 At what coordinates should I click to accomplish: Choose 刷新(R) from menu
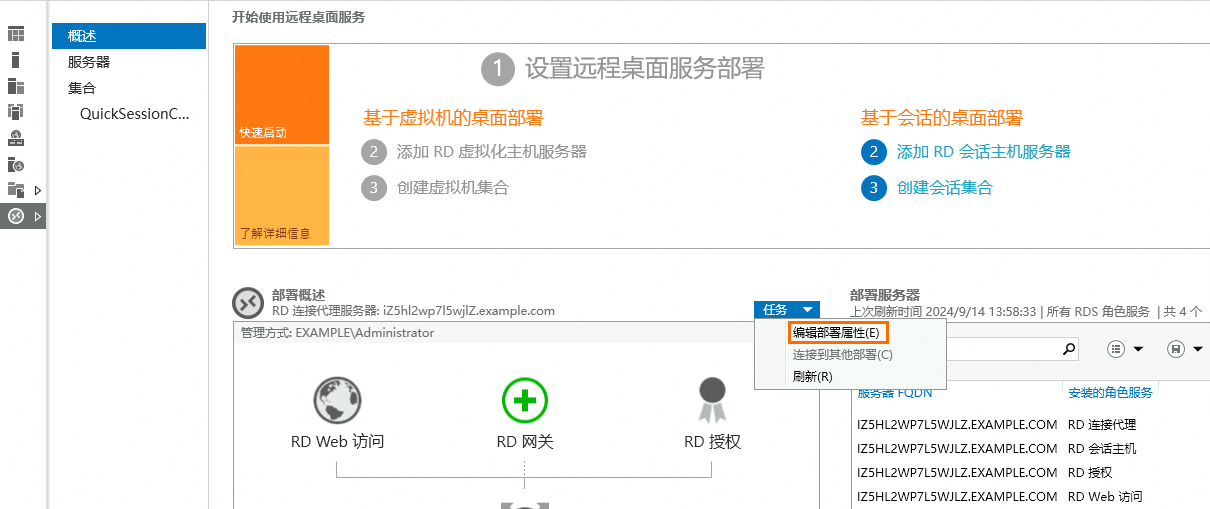[x=812, y=376]
